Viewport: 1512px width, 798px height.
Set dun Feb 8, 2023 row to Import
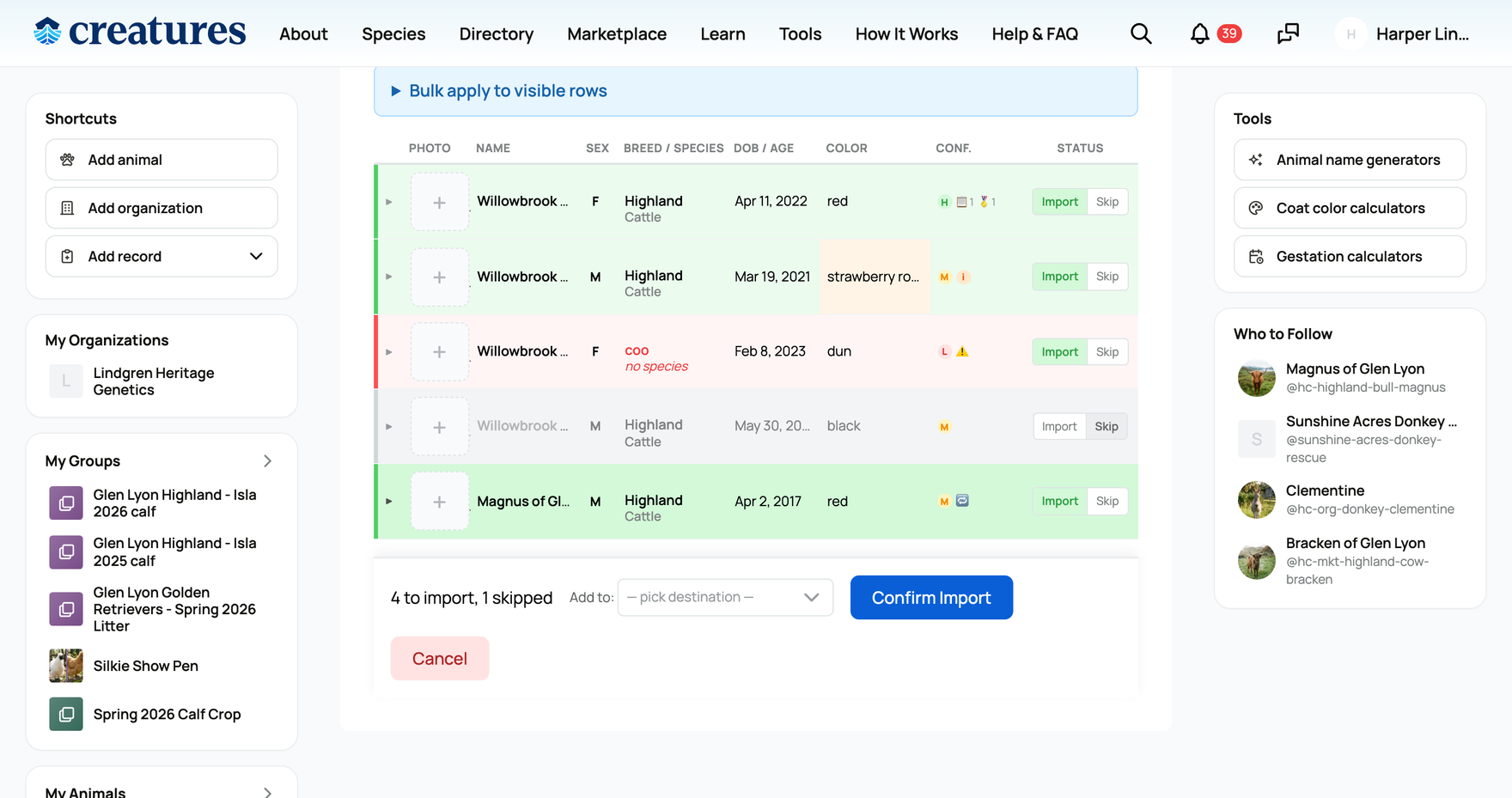[x=1059, y=351]
